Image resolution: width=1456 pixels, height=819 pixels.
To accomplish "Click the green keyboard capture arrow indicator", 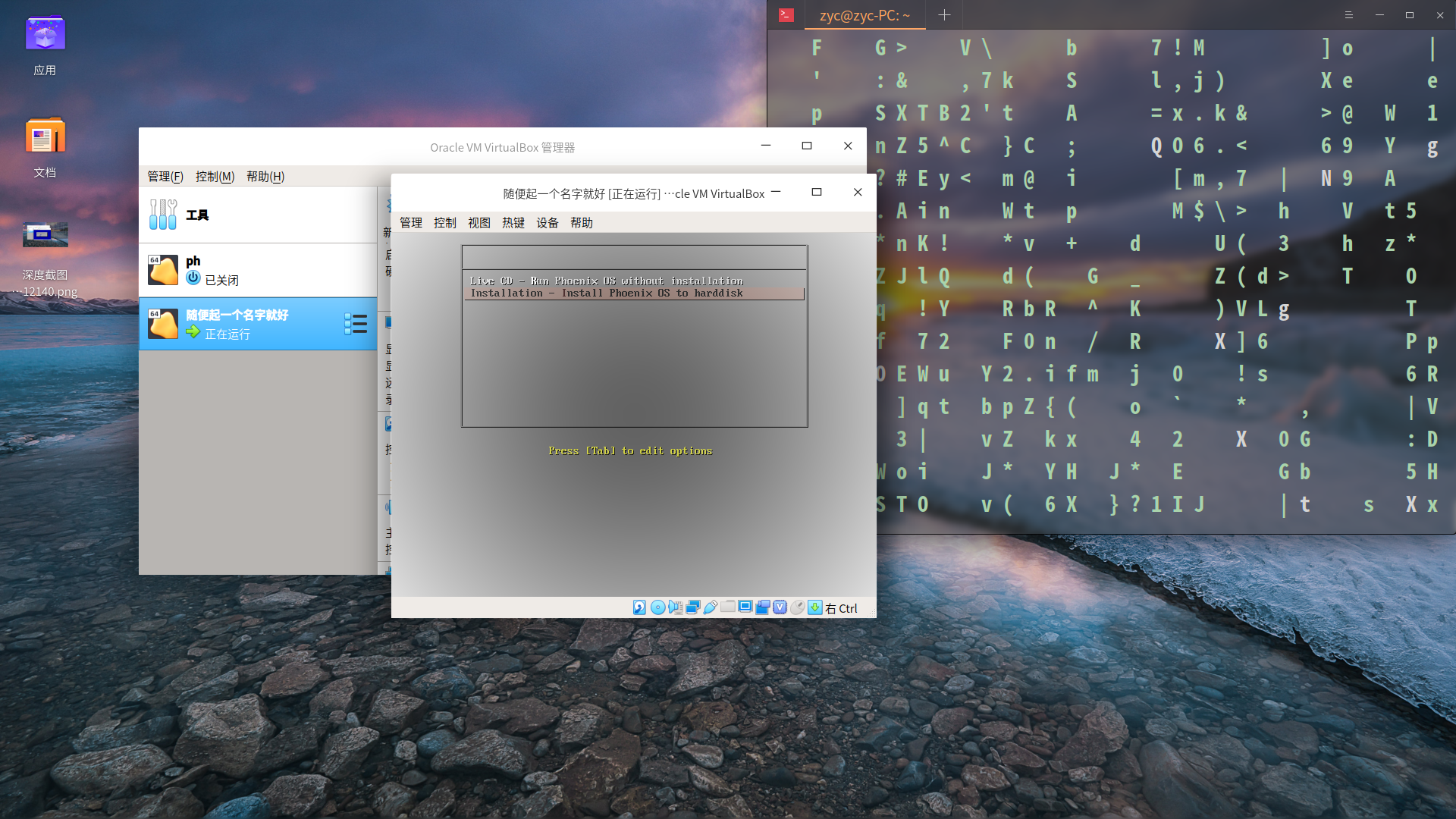I will point(814,607).
